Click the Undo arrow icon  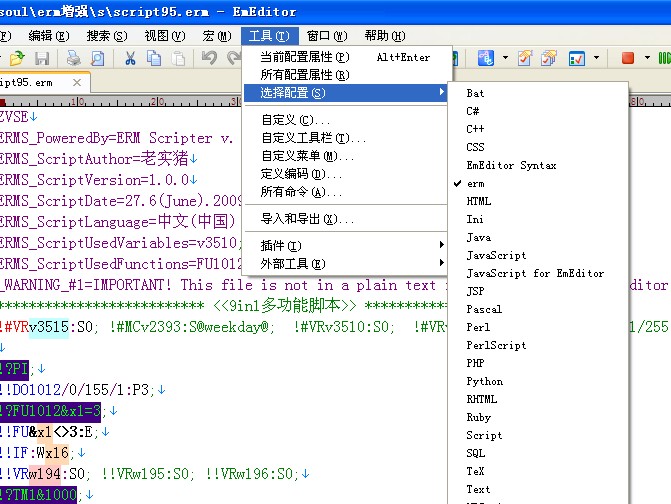tap(210, 58)
